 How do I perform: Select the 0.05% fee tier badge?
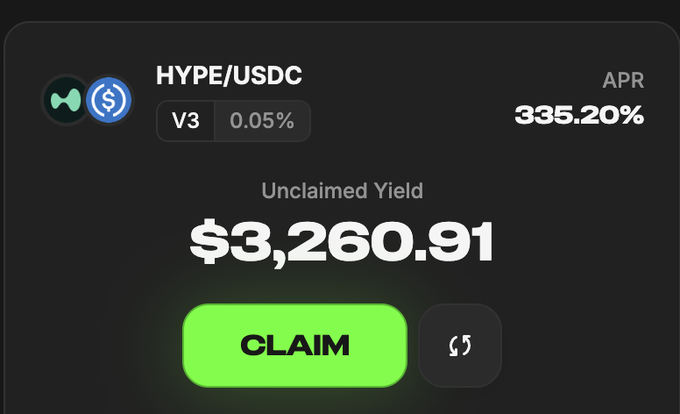pyautogui.click(x=262, y=121)
